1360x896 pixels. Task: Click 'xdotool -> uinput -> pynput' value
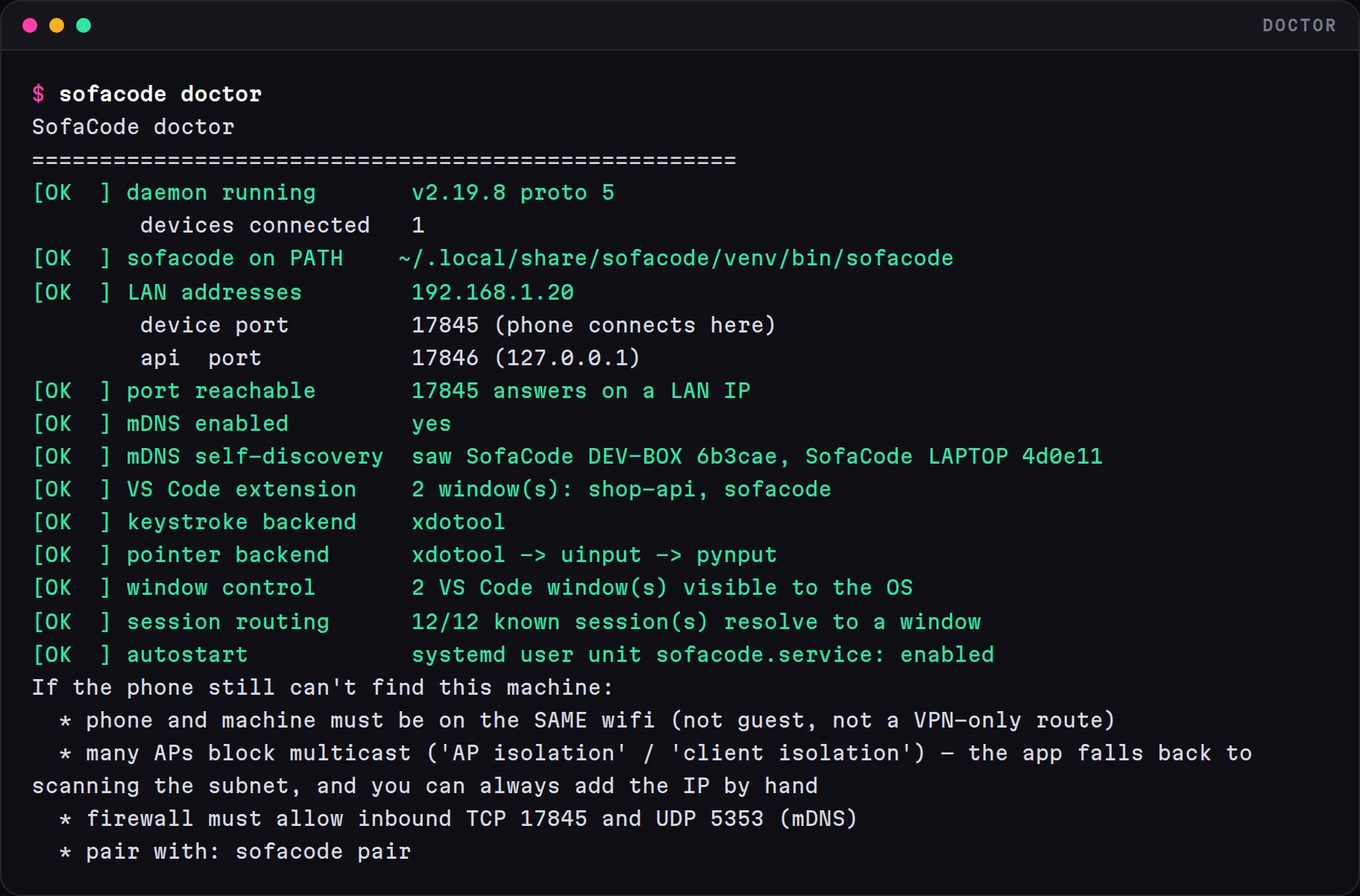click(x=594, y=555)
